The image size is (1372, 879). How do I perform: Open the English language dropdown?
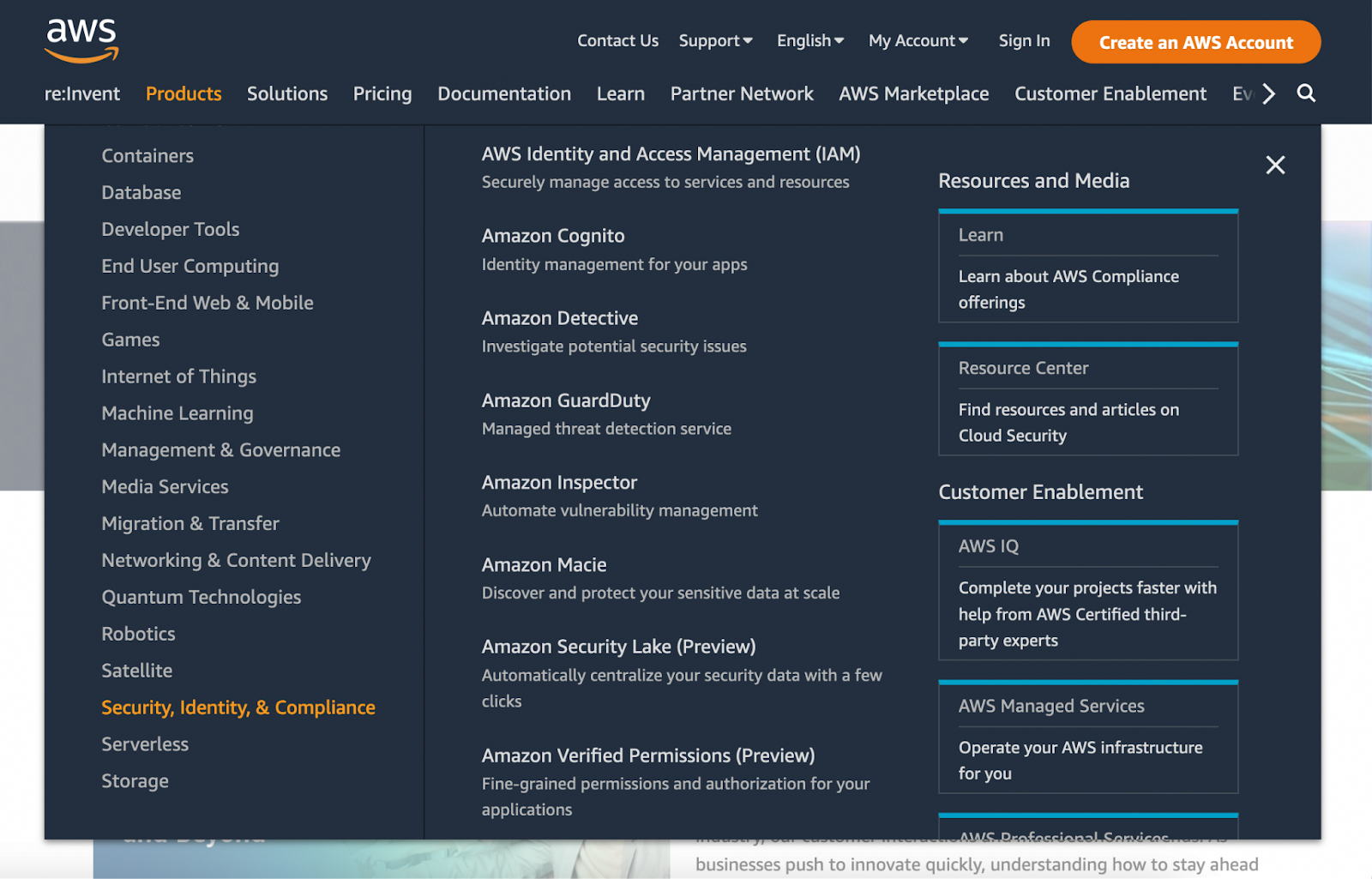[x=810, y=40]
